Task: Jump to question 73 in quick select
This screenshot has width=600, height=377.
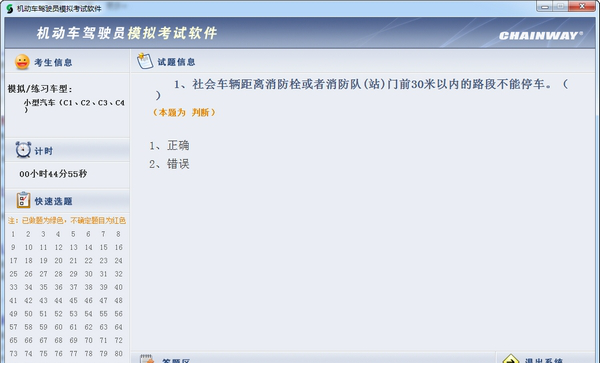Action: tap(13, 354)
